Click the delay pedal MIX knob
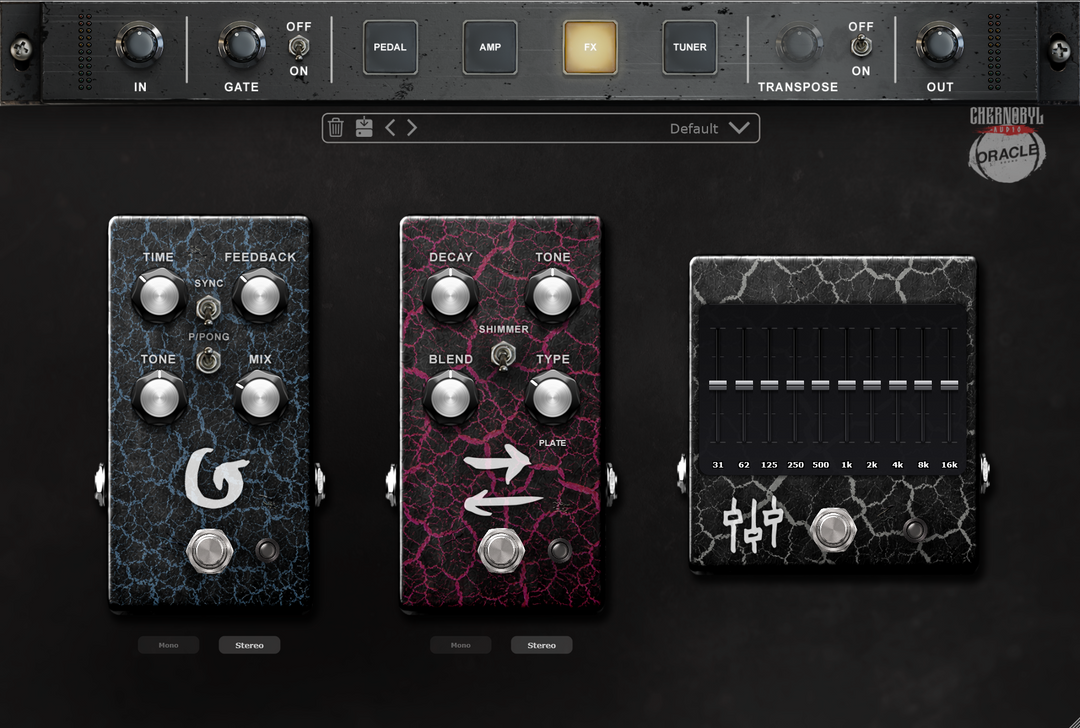 260,397
